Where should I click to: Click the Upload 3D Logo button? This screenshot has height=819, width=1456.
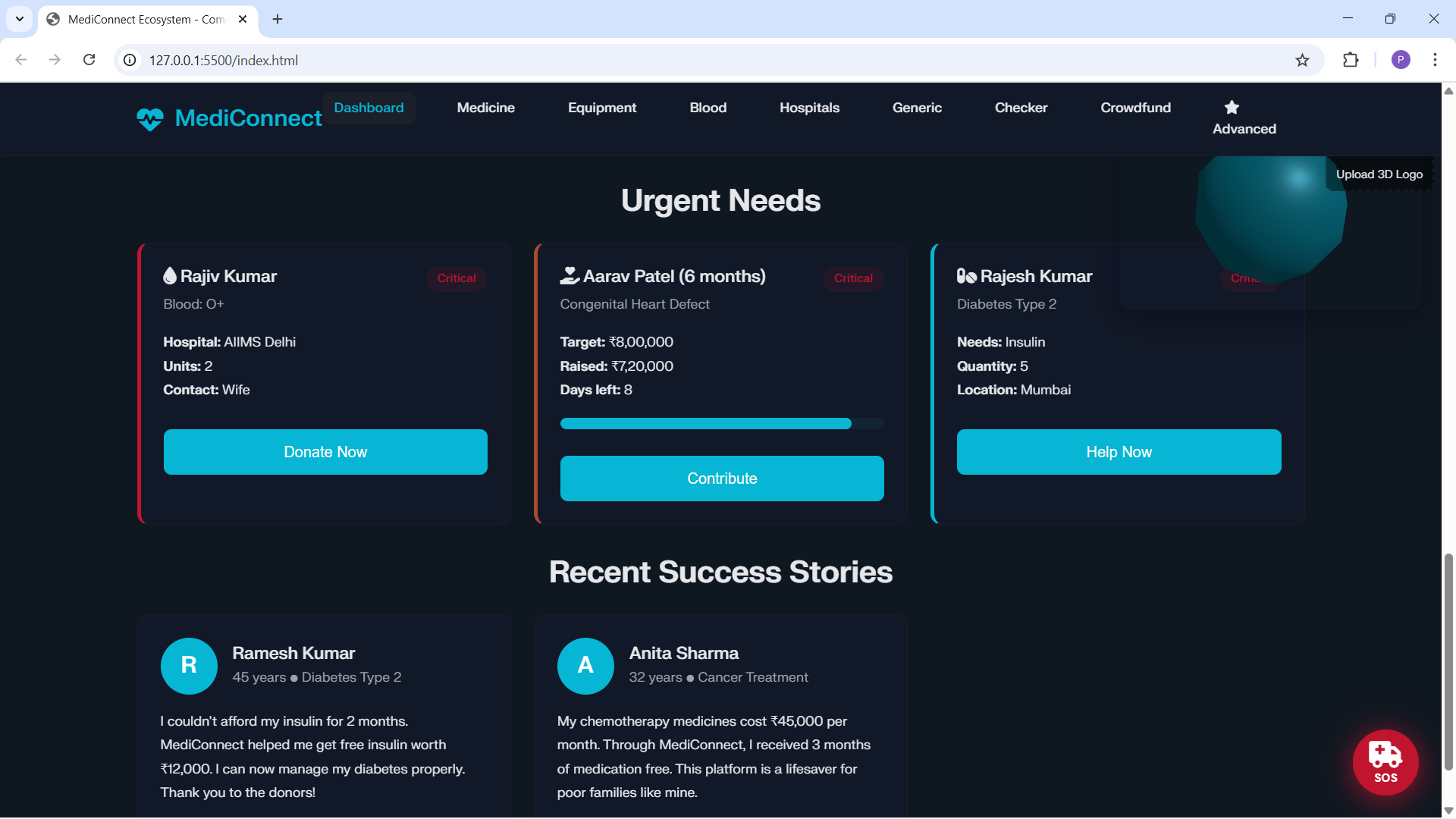pyautogui.click(x=1379, y=174)
